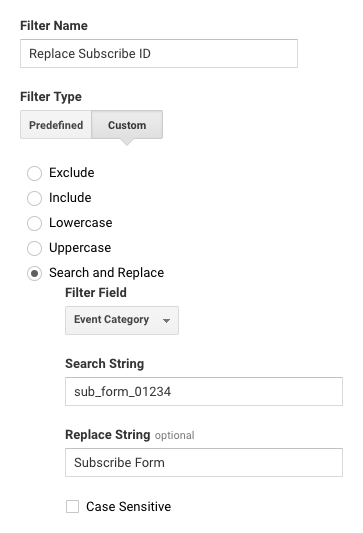Open the Event Category filter field dropdown
Screen dimensions: 363x533
click(122, 320)
